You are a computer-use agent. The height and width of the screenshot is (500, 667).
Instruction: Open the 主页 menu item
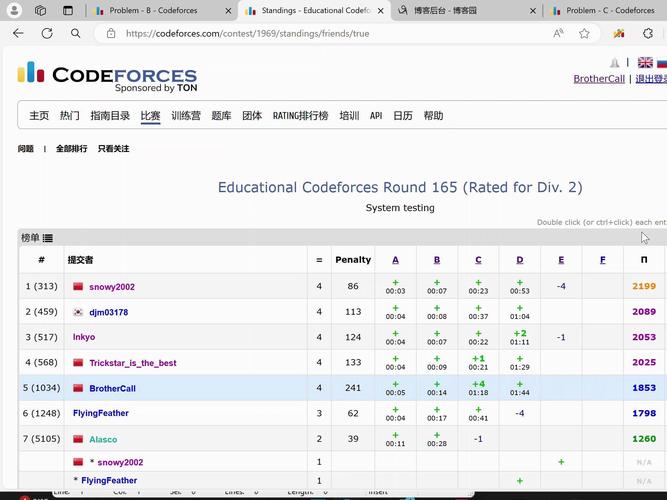click(39, 115)
